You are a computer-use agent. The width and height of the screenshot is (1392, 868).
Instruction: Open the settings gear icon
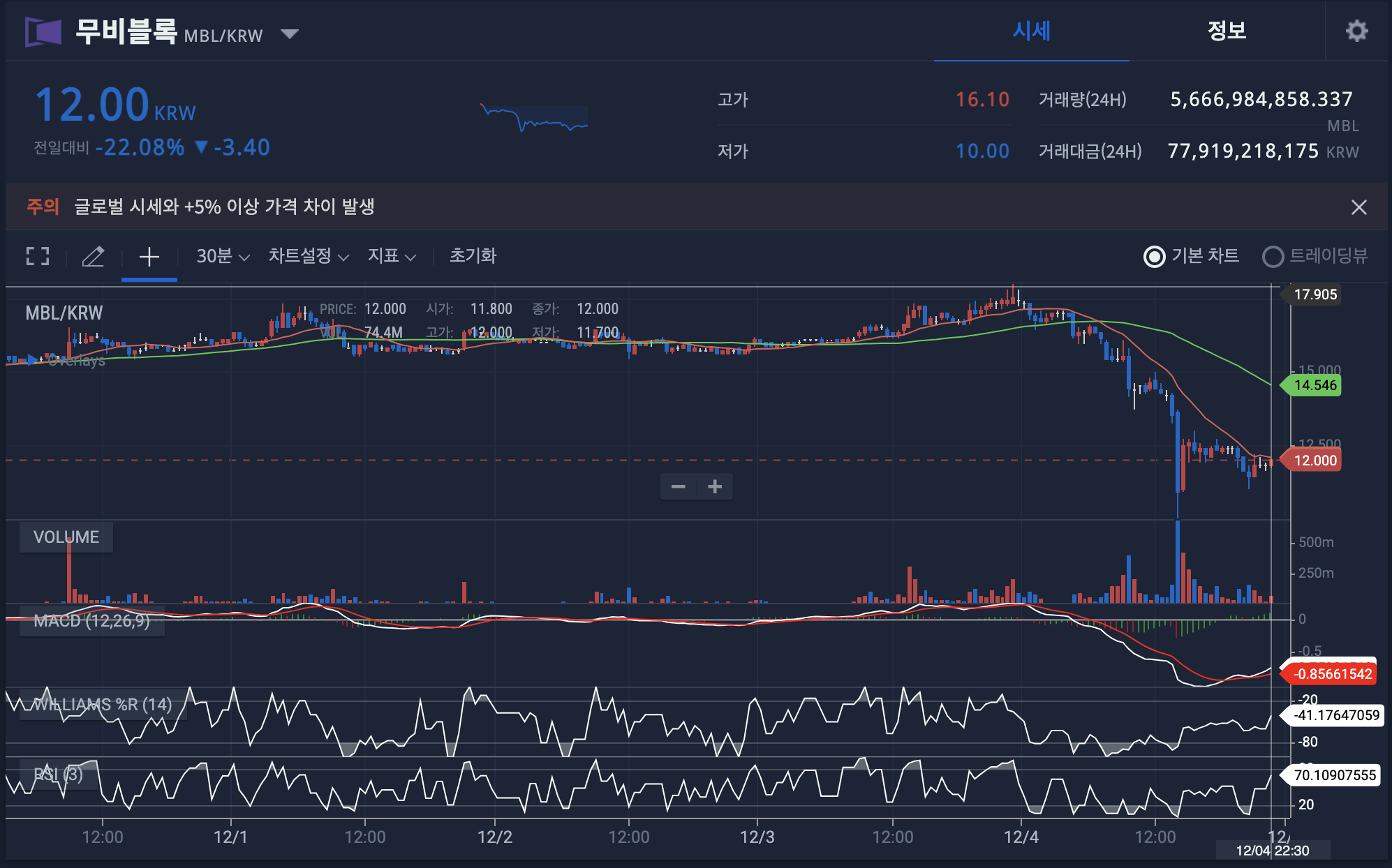[x=1356, y=31]
